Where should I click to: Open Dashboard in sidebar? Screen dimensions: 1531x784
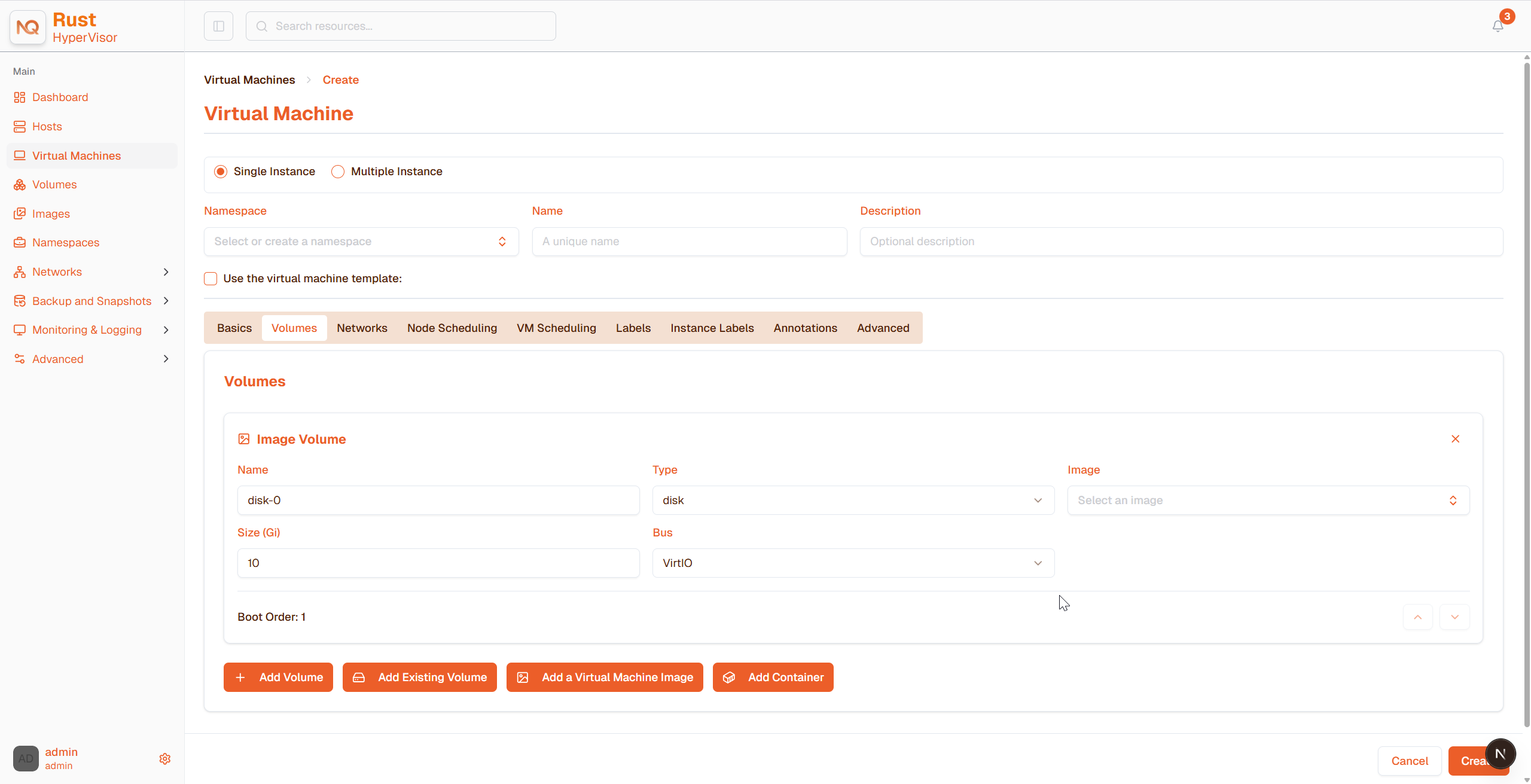(92, 97)
